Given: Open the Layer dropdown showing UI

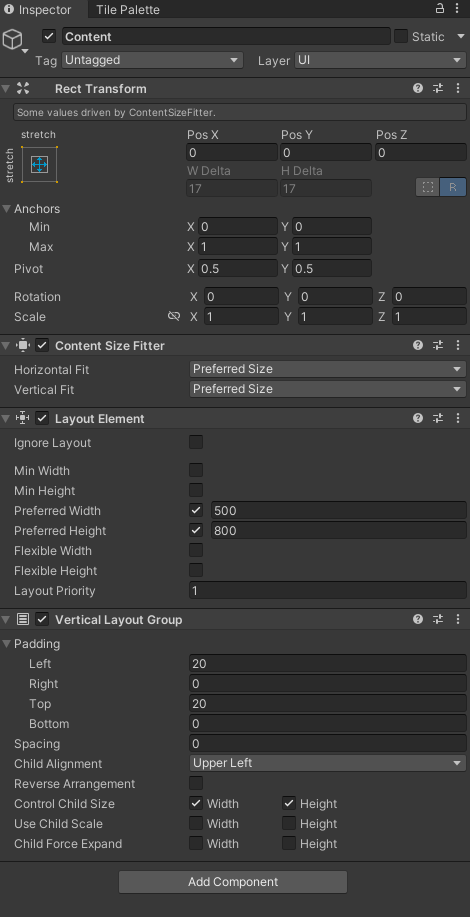Looking at the screenshot, I should tap(380, 60).
